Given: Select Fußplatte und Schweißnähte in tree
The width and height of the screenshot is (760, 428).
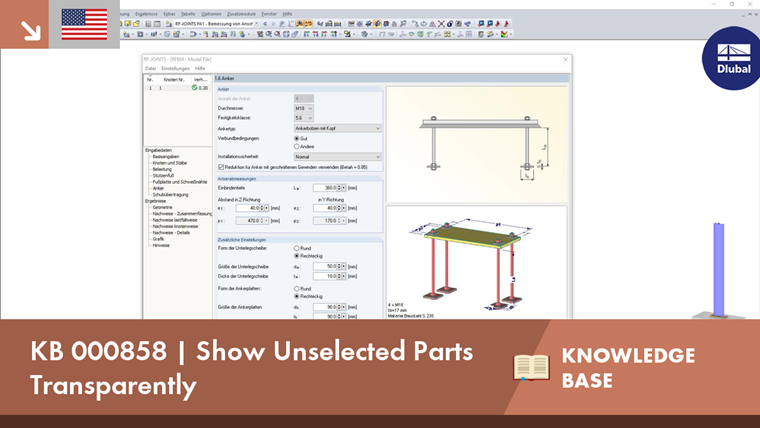Looking at the screenshot, I should [x=180, y=182].
